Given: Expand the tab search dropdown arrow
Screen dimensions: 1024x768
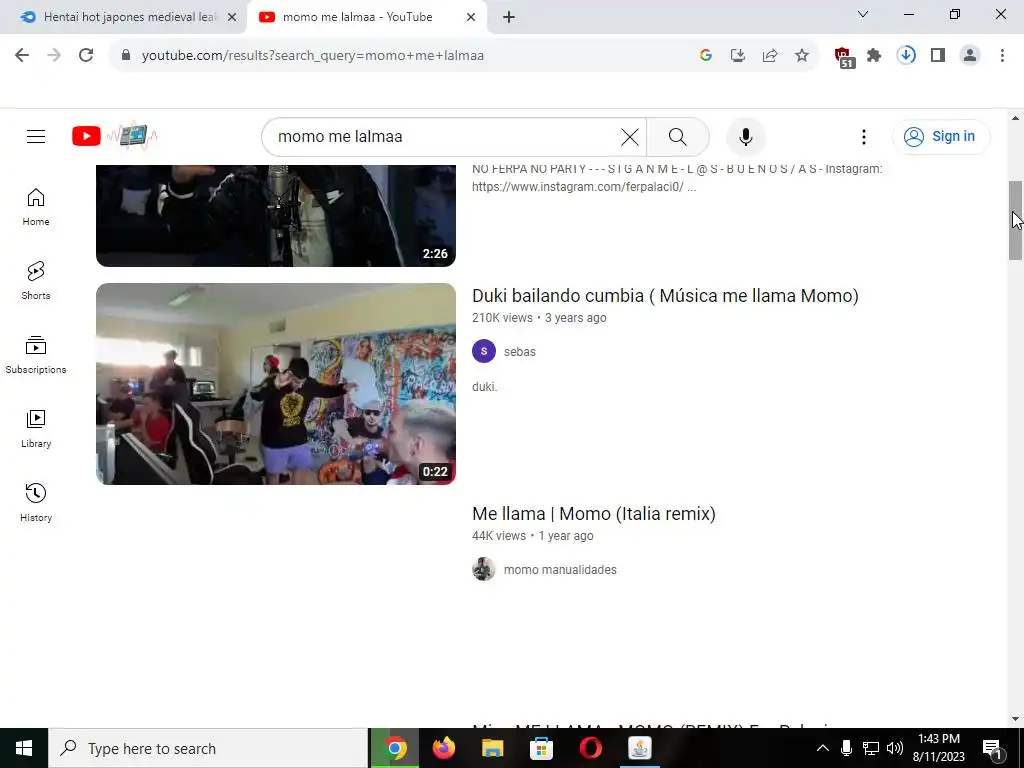Looking at the screenshot, I should [863, 14].
